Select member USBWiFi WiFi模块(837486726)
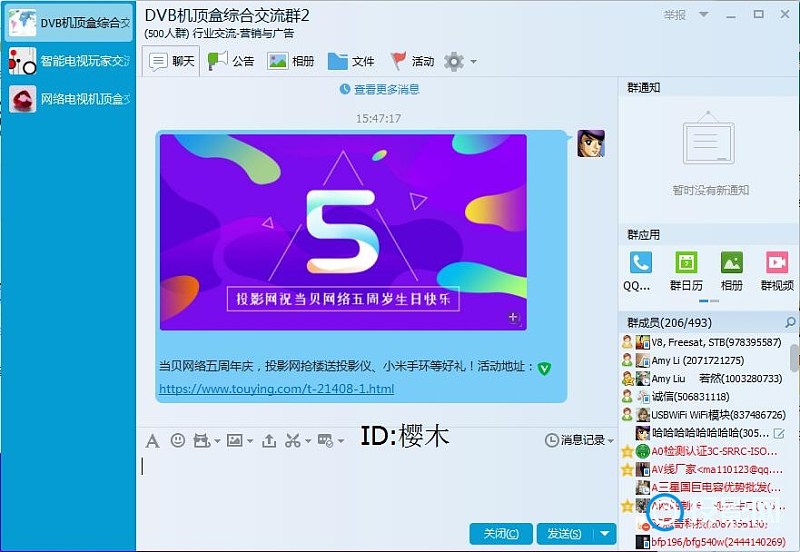Viewport: 800px width, 552px height. coord(704,415)
